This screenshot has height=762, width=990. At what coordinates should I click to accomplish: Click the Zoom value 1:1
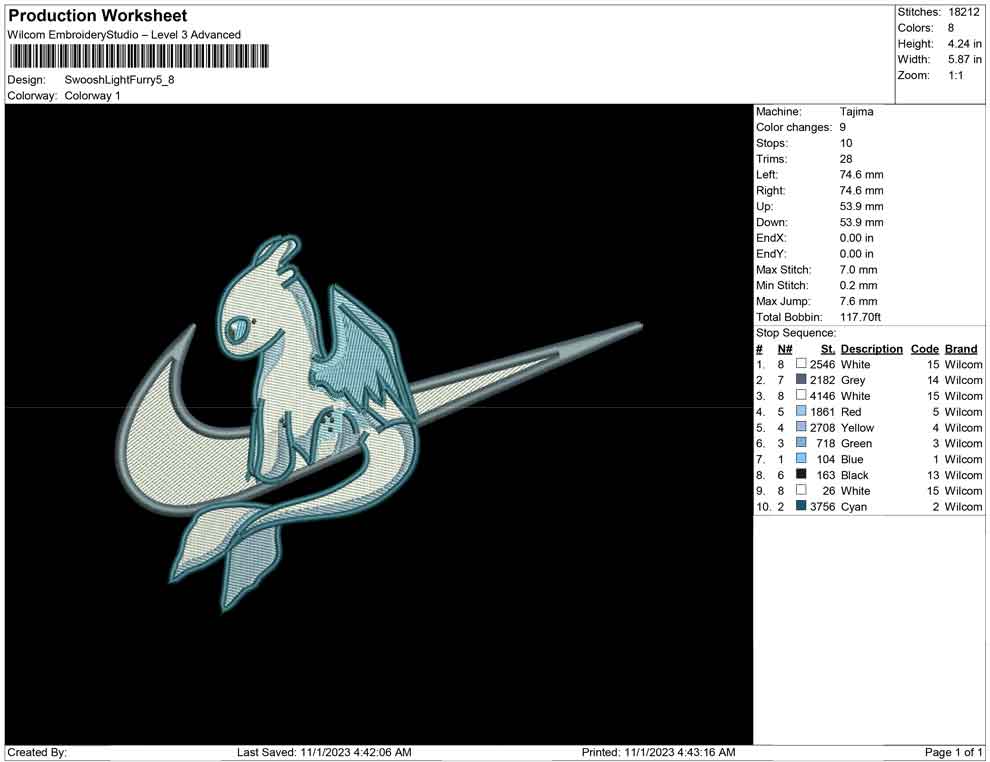click(956, 75)
